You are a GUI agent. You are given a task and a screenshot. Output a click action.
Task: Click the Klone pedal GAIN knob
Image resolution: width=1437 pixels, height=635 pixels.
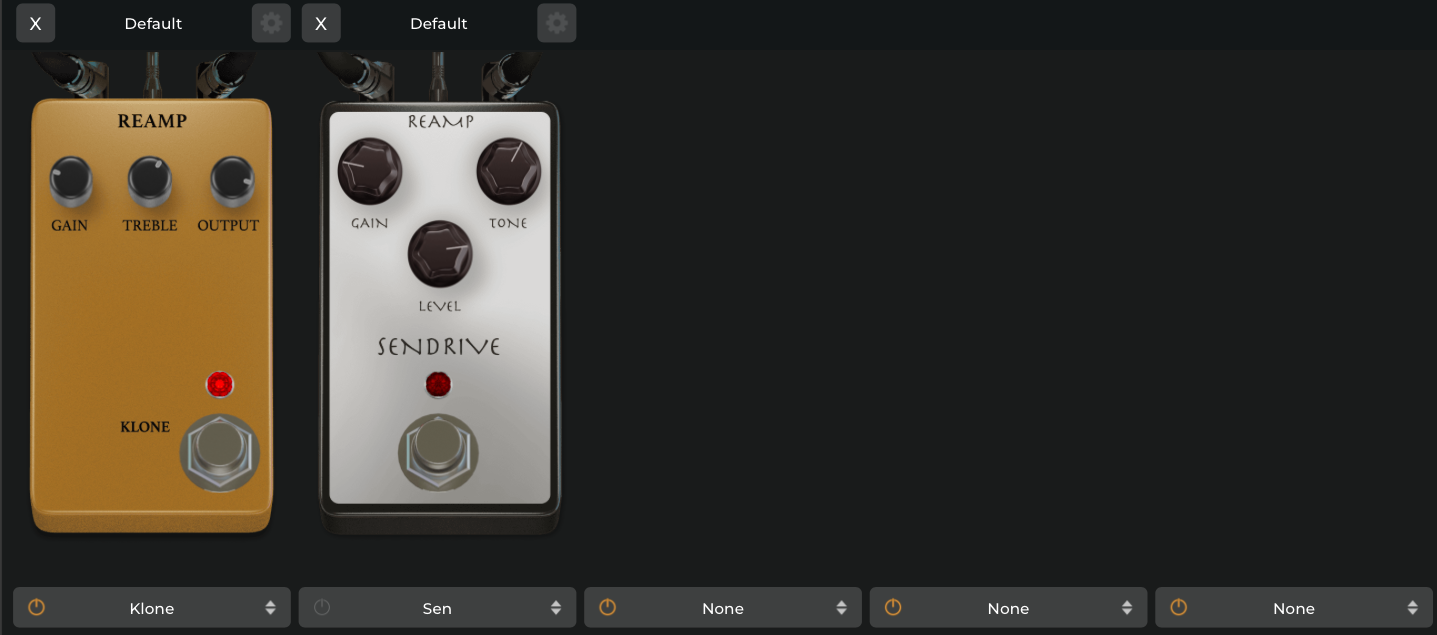[x=70, y=180]
